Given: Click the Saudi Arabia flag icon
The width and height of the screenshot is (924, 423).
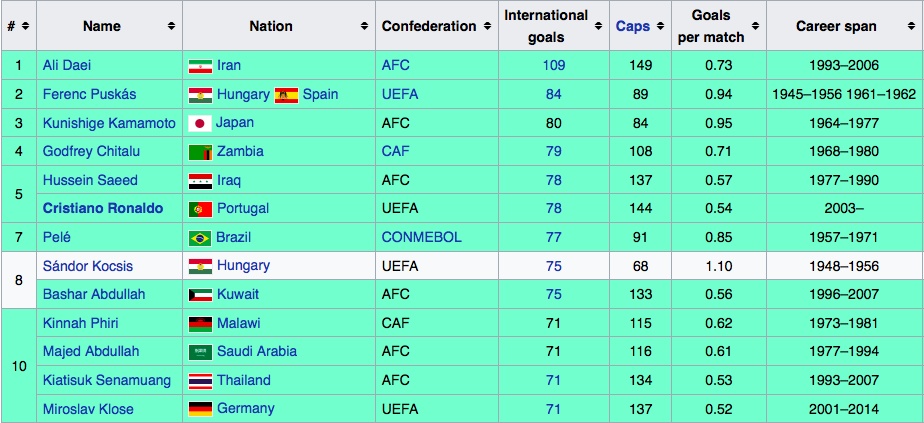Looking at the screenshot, I should [x=200, y=352].
